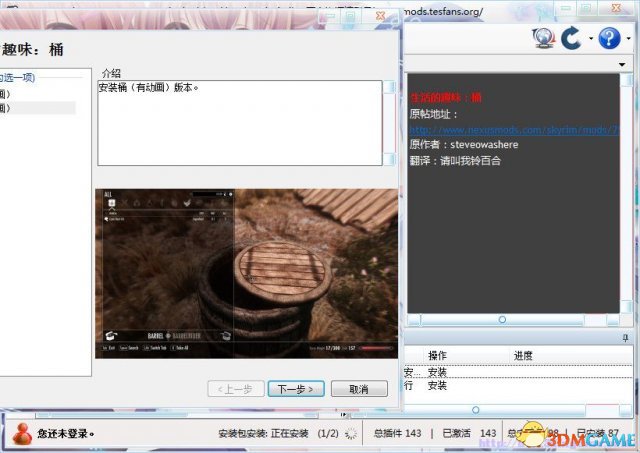Click the pin icon above operations list
640x453 pixels.
click(625, 338)
